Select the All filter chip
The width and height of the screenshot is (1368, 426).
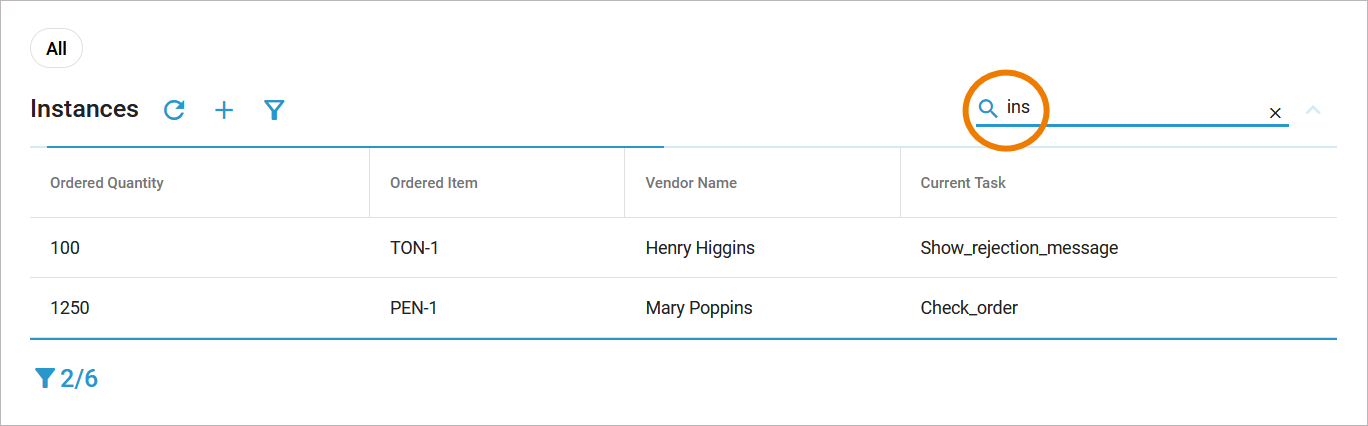click(x=56, y=49)
